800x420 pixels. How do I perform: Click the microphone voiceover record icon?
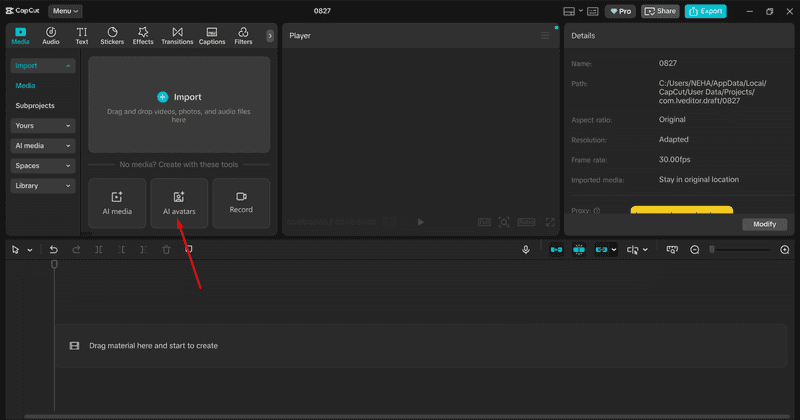(x=526, y=250)
